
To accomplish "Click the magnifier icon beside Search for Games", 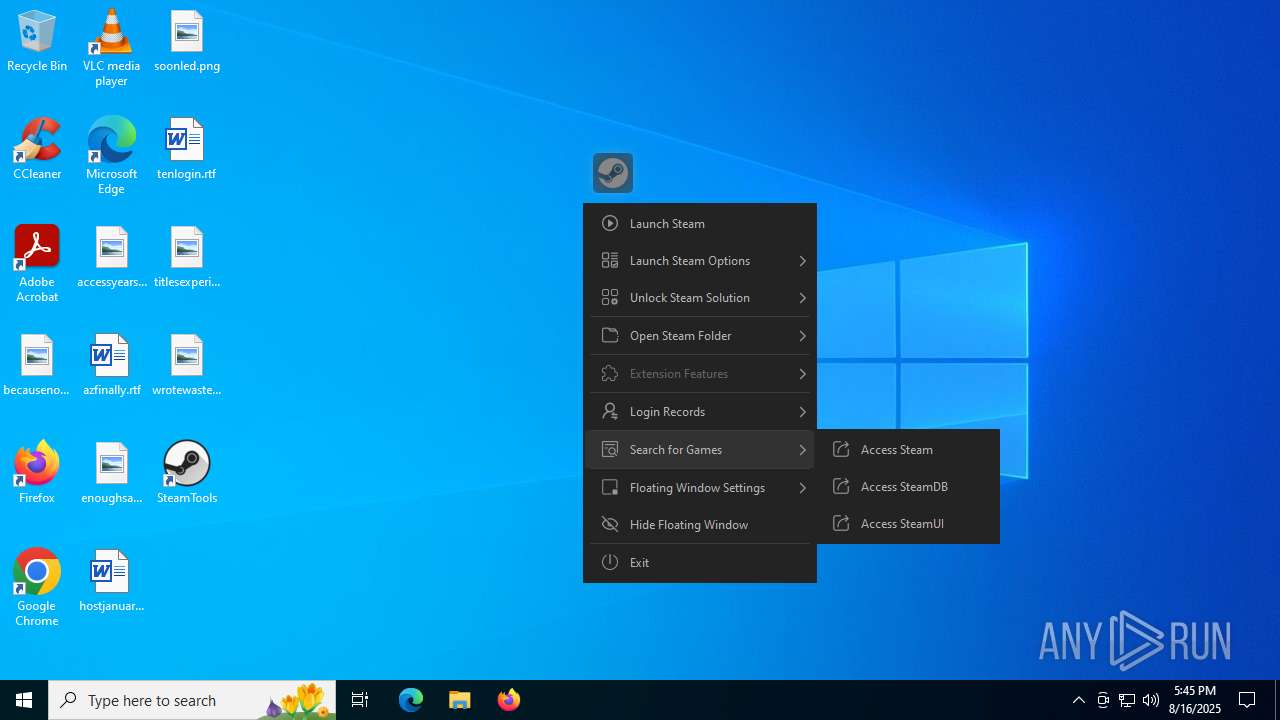I will click(610, 449).
